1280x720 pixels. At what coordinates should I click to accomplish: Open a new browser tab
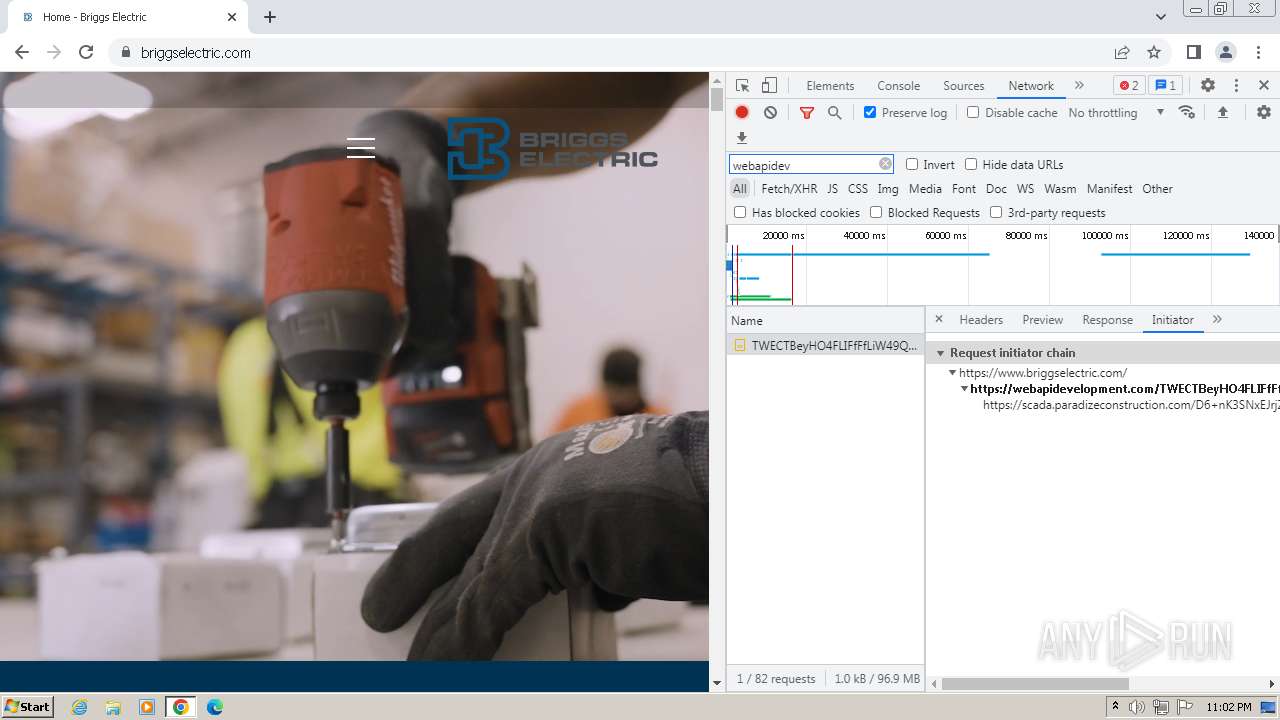click(x=270, y=17)
